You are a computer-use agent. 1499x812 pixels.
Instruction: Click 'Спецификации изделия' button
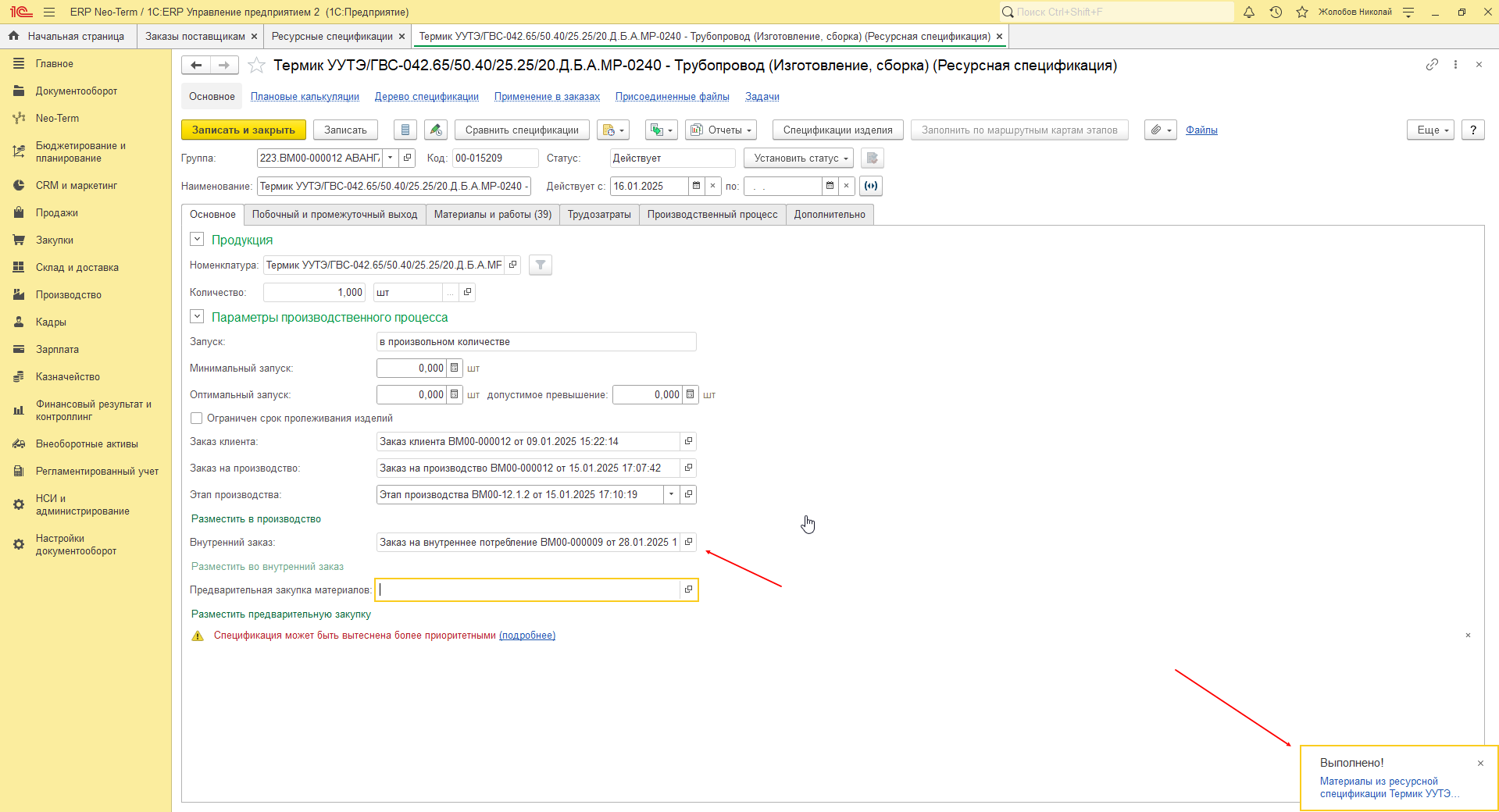837,130
